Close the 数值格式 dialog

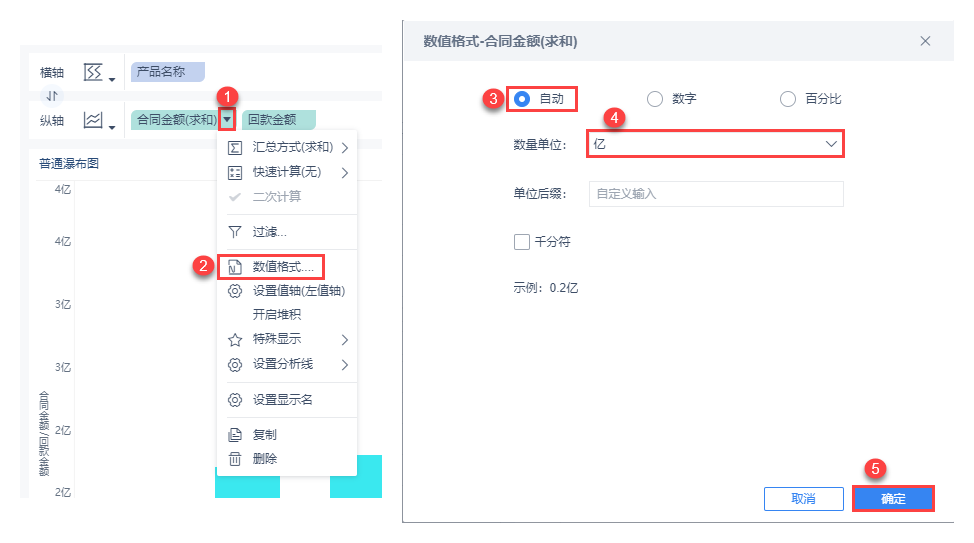click(x=925, y=41)
